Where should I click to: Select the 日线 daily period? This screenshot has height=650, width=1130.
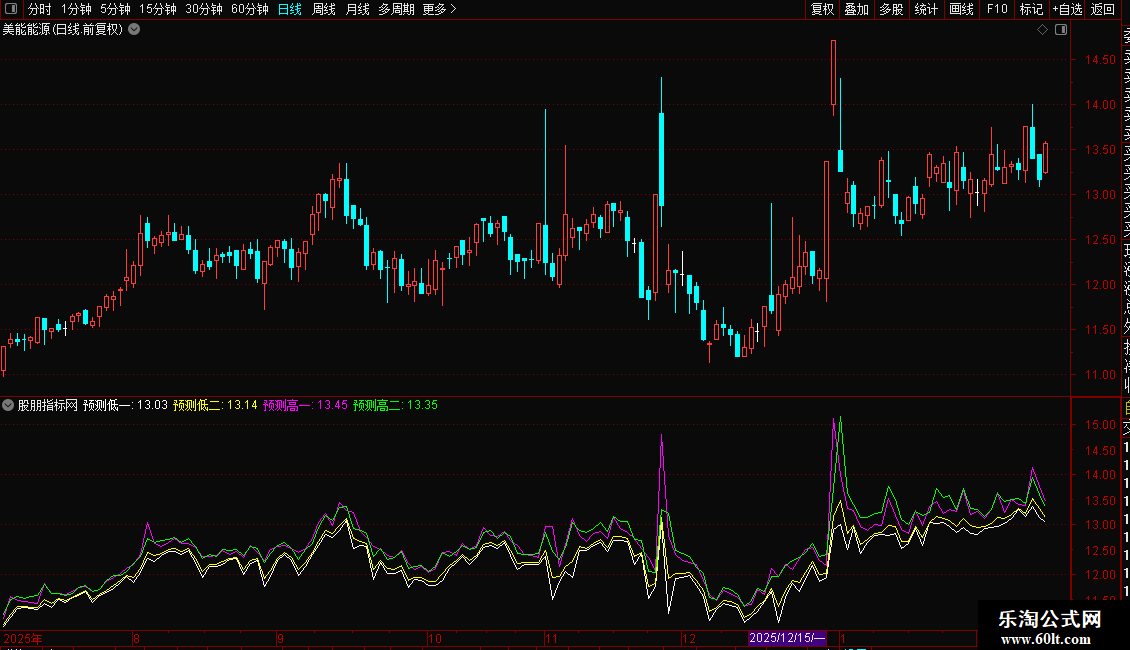(290, 9)
